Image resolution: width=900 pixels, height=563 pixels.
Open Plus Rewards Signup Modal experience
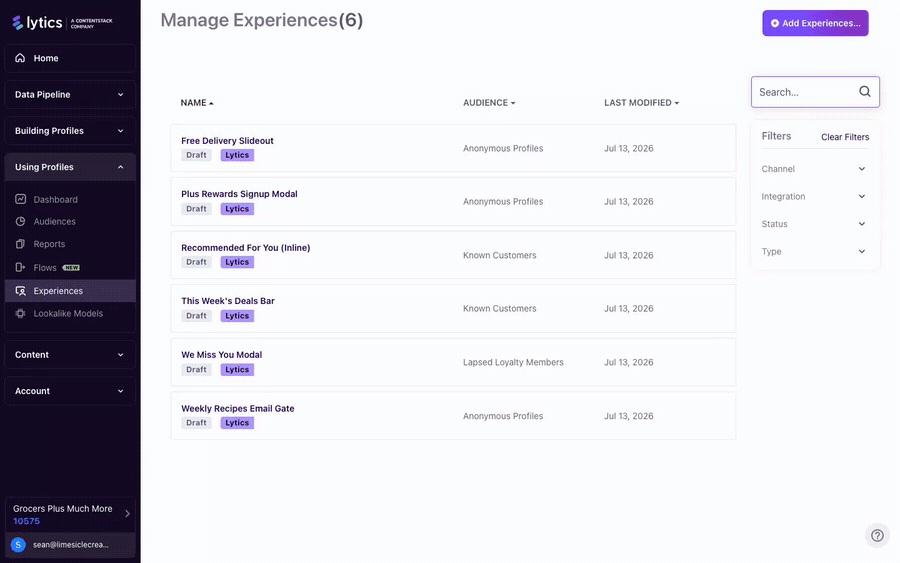pos(239,194)
